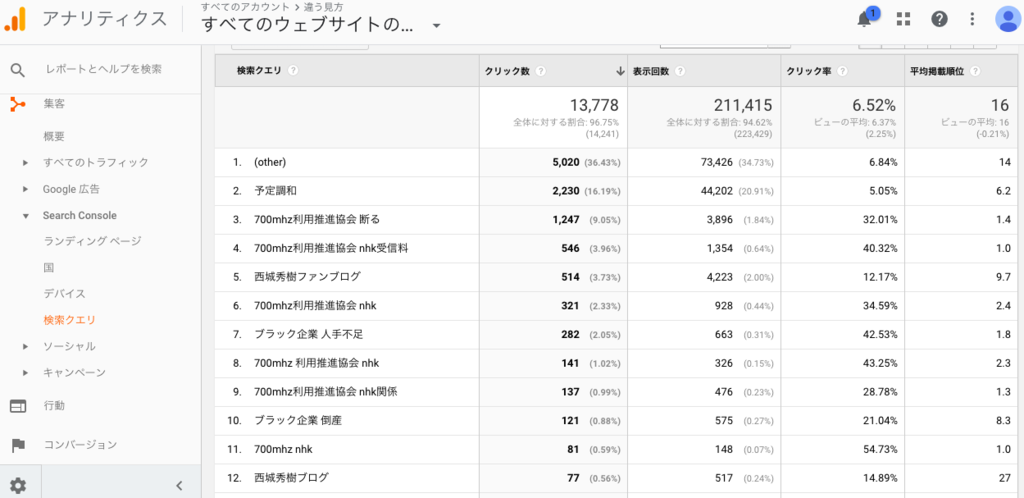
Task: Click the Google Analytics logo
Action: click(x=15, y=19)
